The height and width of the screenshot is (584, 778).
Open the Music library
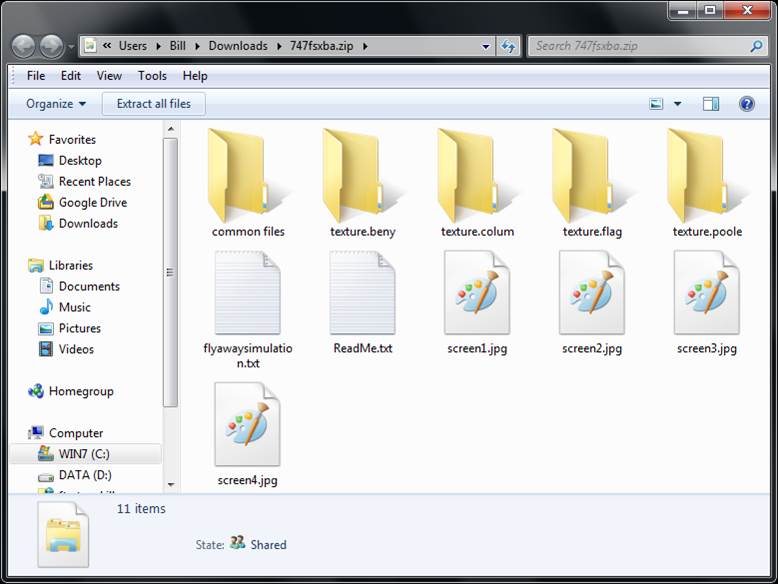pyautogui.click(x=74, y=307)
